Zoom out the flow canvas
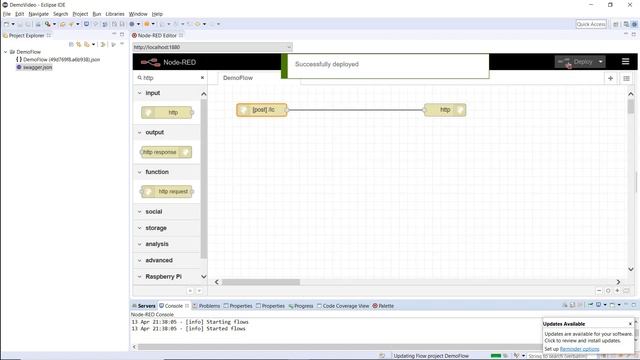The width and height of the screenshot is (640, 360). [x=599, y=291]
